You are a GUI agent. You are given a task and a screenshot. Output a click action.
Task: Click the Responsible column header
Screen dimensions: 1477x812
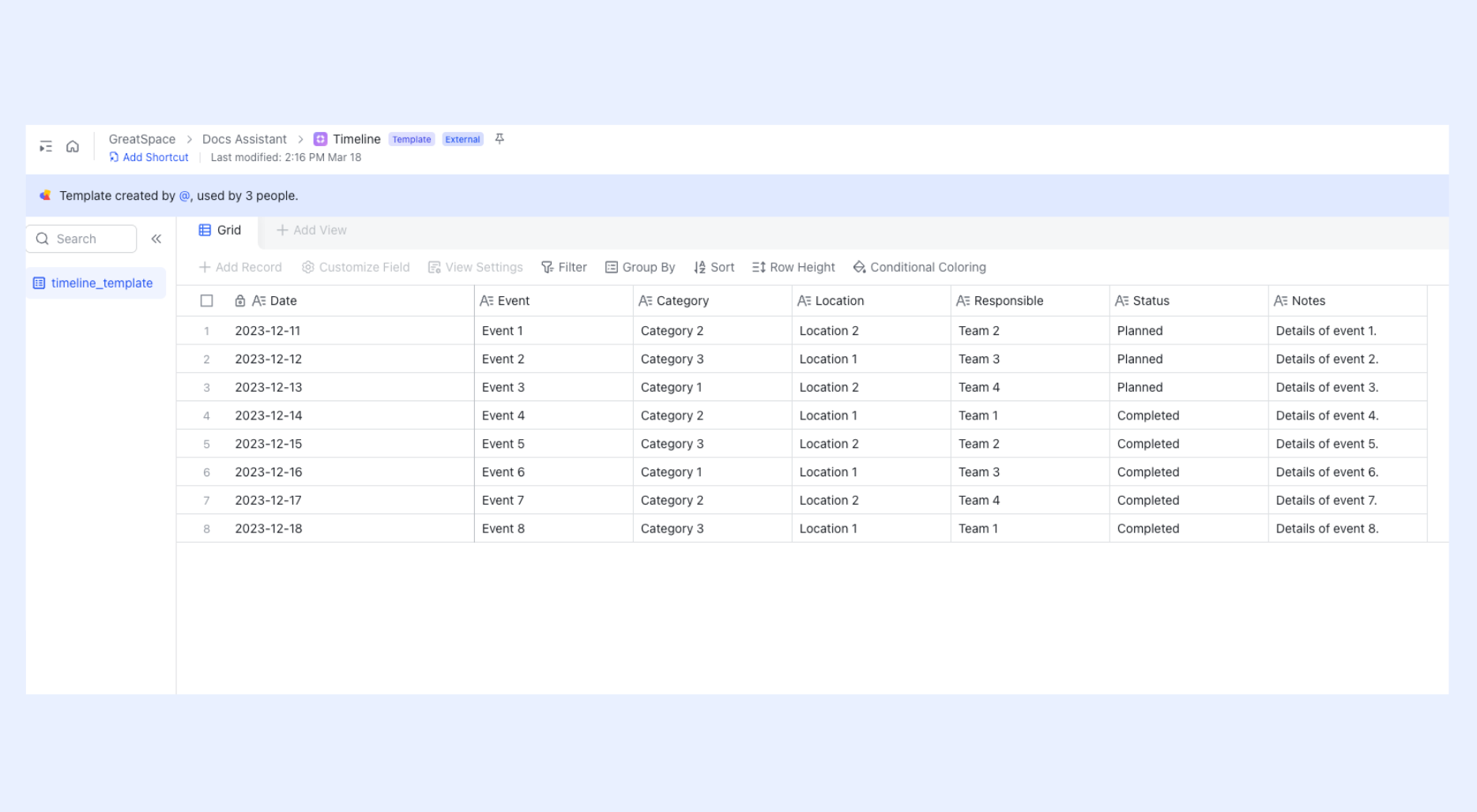[x=1031, y=301]
